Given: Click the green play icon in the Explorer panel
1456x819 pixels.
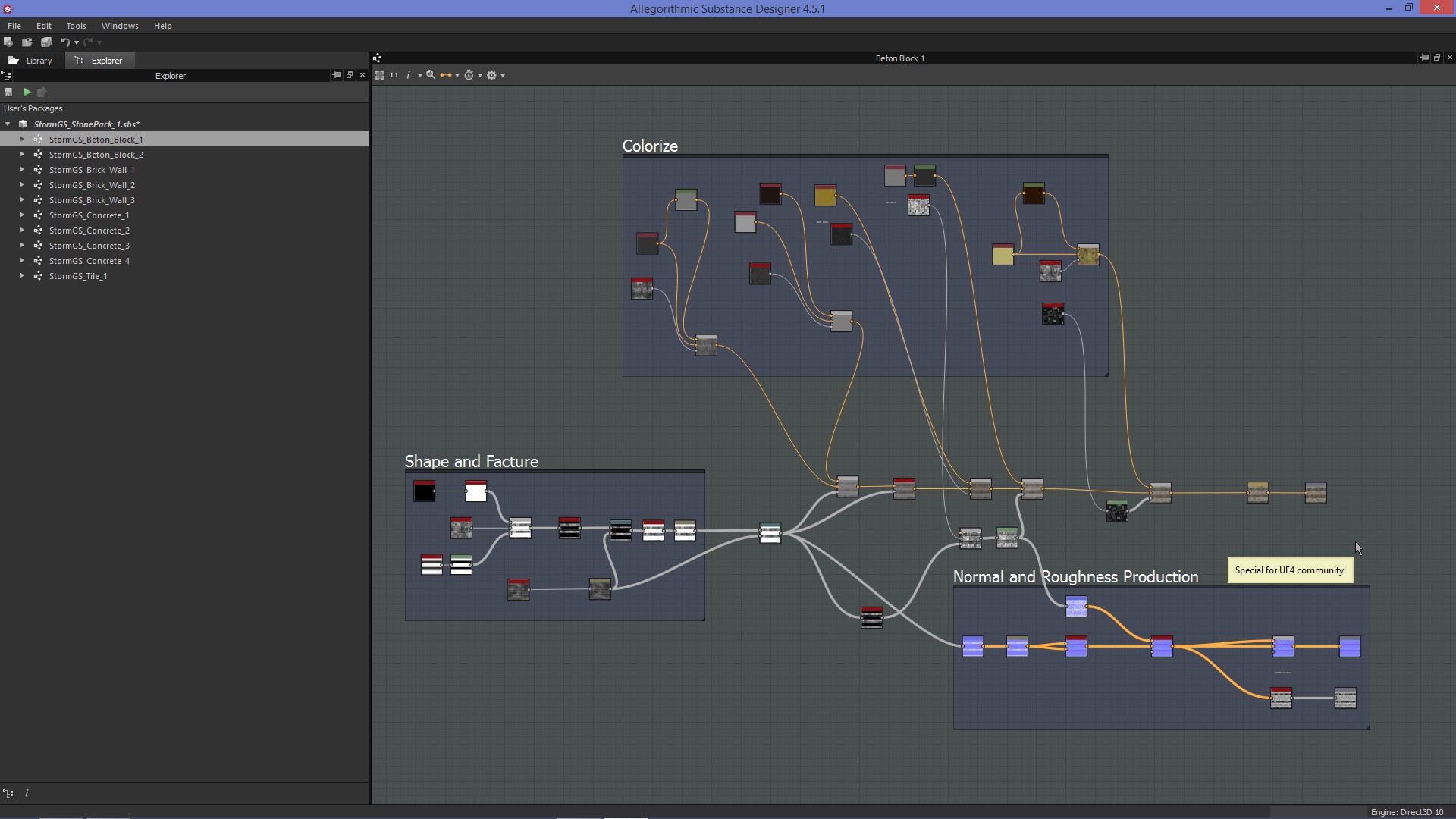Looking at the screenshot, I should 26,92.
